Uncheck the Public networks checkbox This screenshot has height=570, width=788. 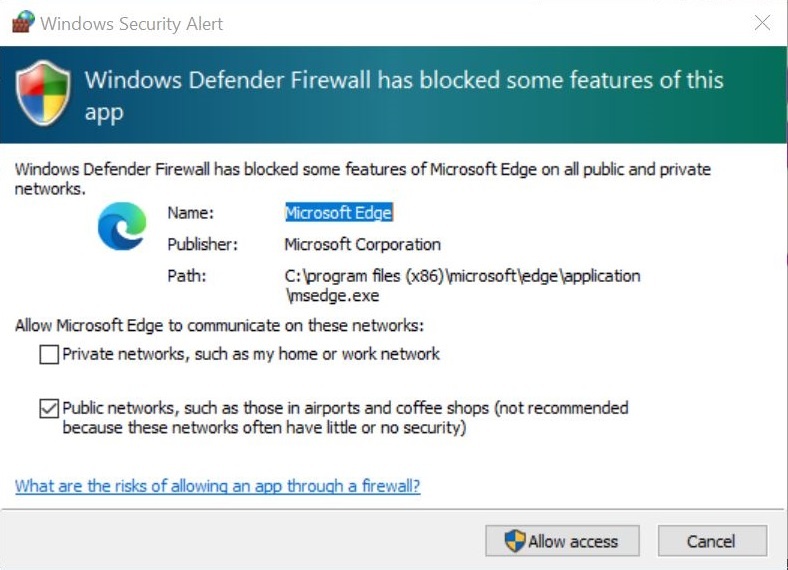[49, 408]
